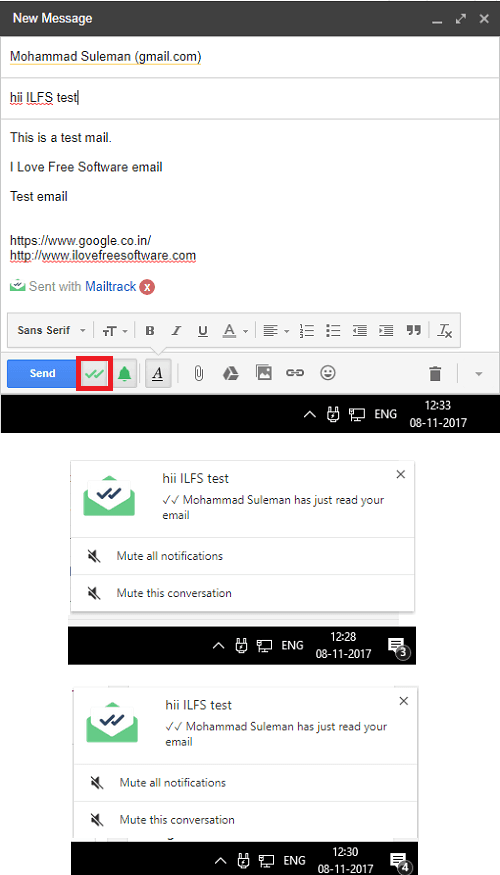Open text color picker A
Image resolution: width=500 pixels, height=875 pixels.
234,330
